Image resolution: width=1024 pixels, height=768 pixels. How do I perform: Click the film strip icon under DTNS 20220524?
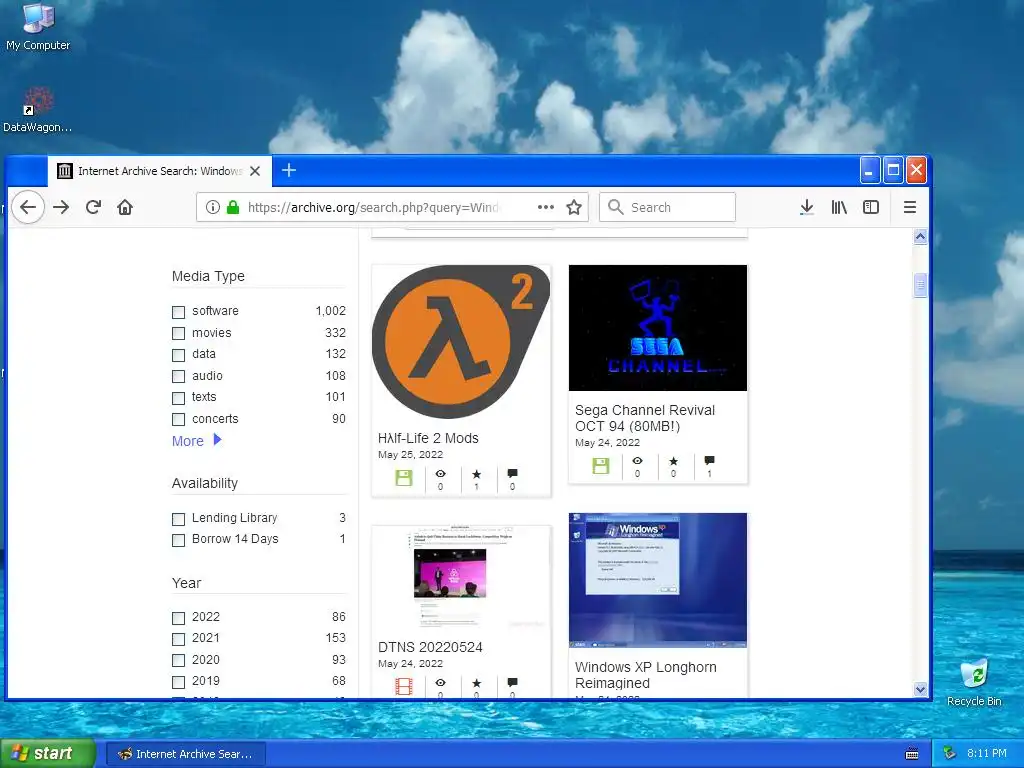tap(404, 686)
